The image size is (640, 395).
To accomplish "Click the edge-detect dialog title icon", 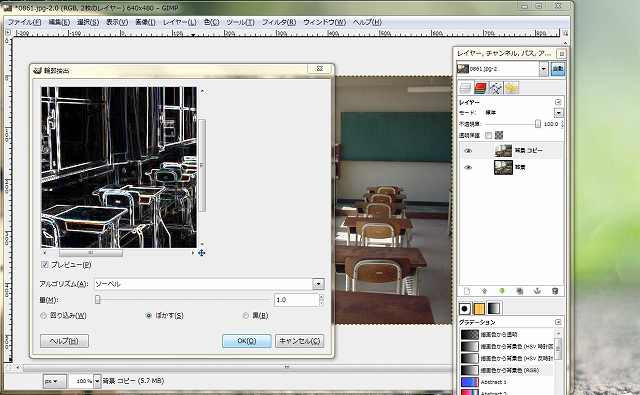I will (38, 70).
